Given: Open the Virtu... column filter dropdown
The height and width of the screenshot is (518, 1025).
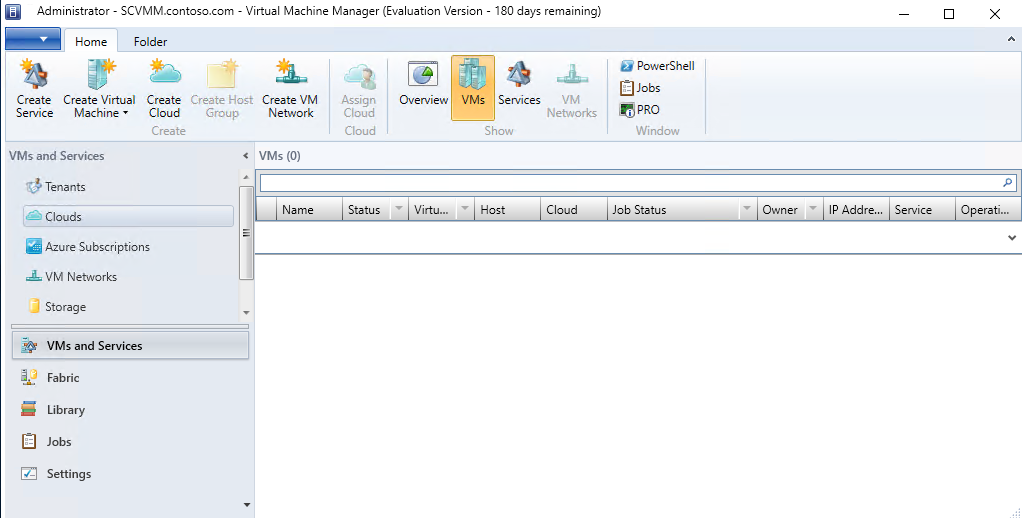Looking at the screenshot, I should (x=465, y=209).
